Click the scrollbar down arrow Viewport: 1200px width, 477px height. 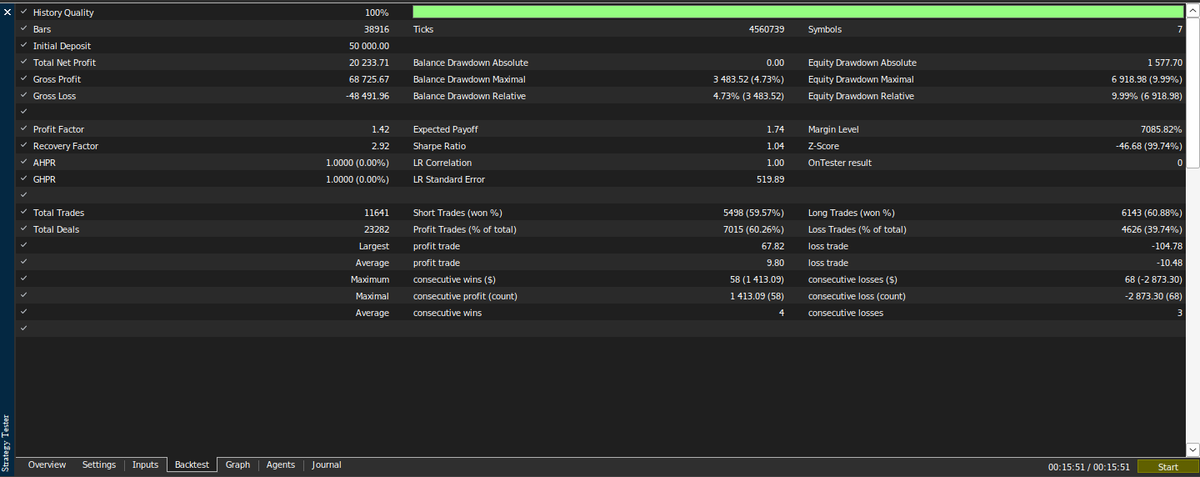click(x=1192, y=449)
